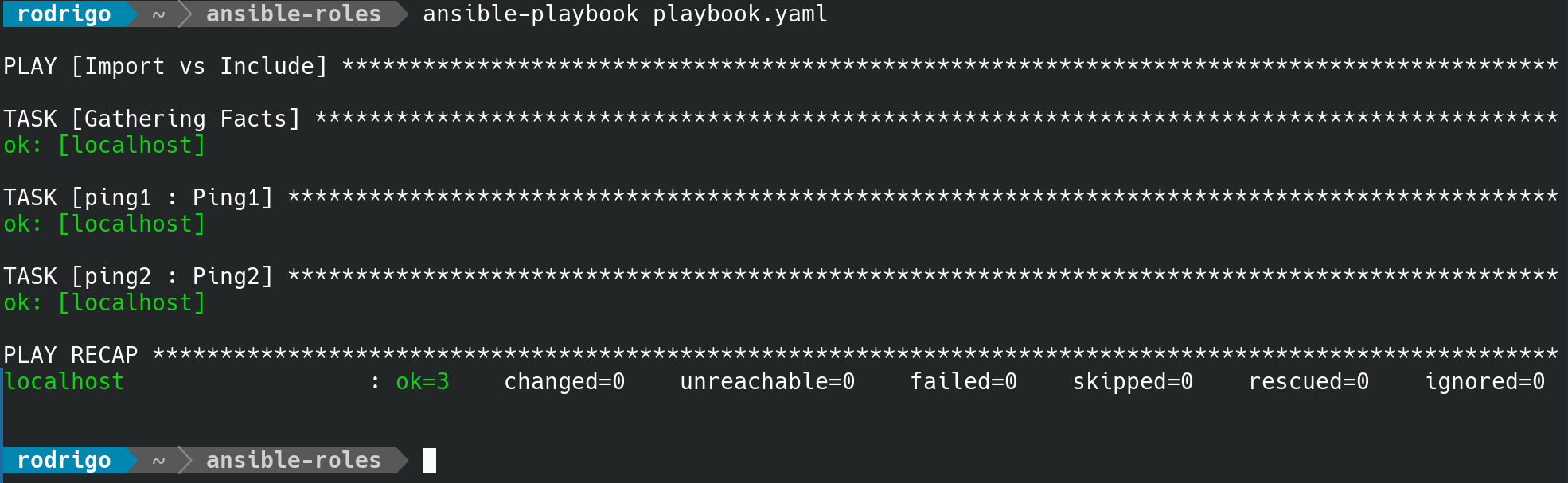The width and height of the screenshot is (1568, 483).
Task: Select the PLAY [Import vs Include] header
Action: click(x=166, y=66)
